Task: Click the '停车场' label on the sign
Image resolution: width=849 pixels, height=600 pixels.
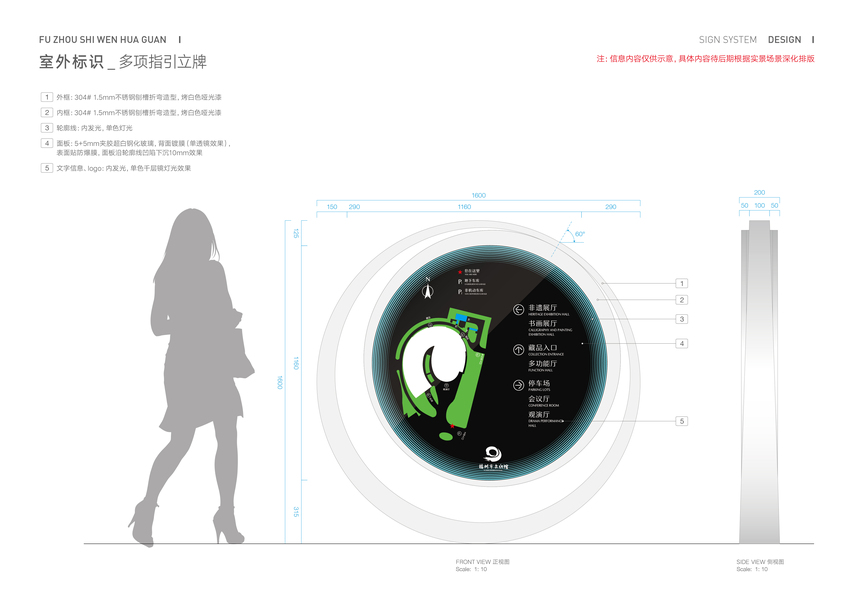Action: (539, 383)
